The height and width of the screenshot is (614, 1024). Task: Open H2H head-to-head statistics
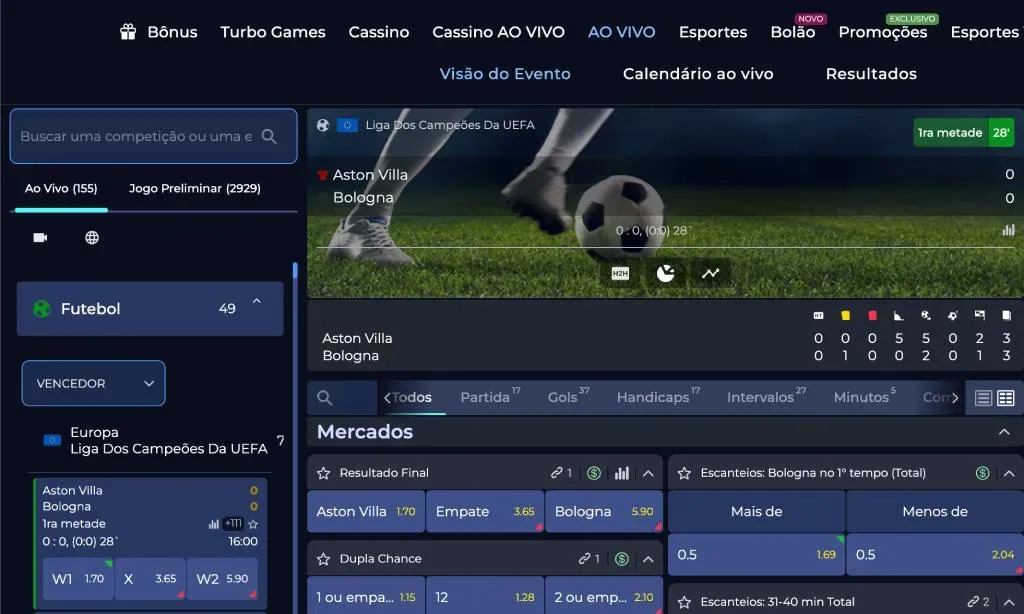point(620,274)
